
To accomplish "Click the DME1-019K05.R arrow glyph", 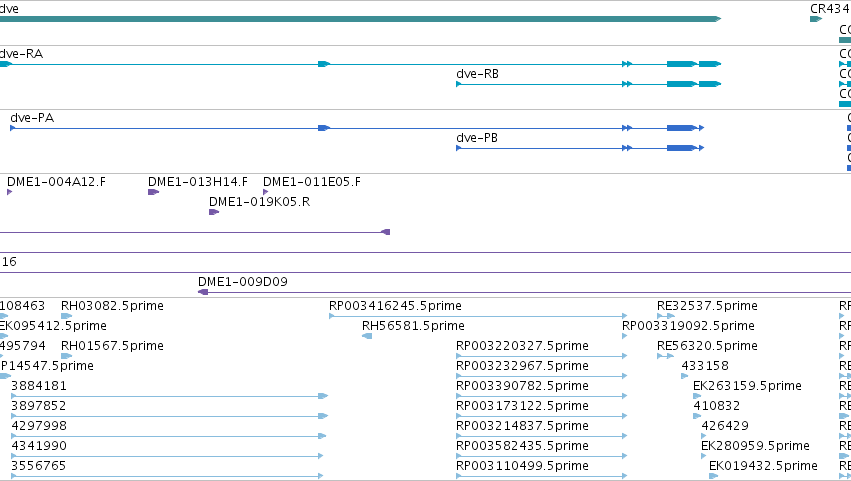I will 214,212.
